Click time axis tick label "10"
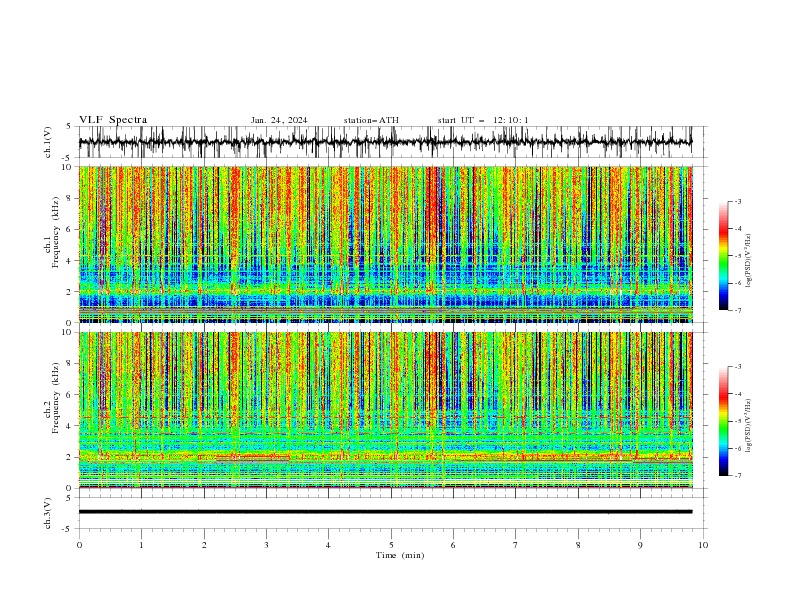 coord(703,545)
